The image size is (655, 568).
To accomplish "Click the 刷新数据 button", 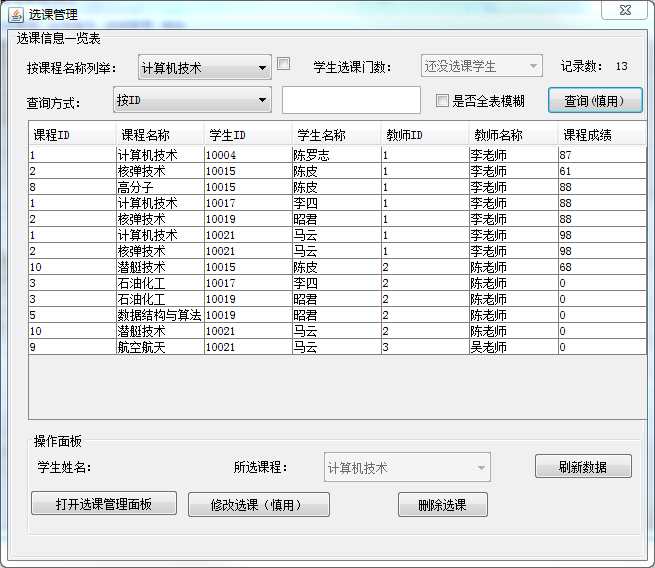I will [583, 467].
